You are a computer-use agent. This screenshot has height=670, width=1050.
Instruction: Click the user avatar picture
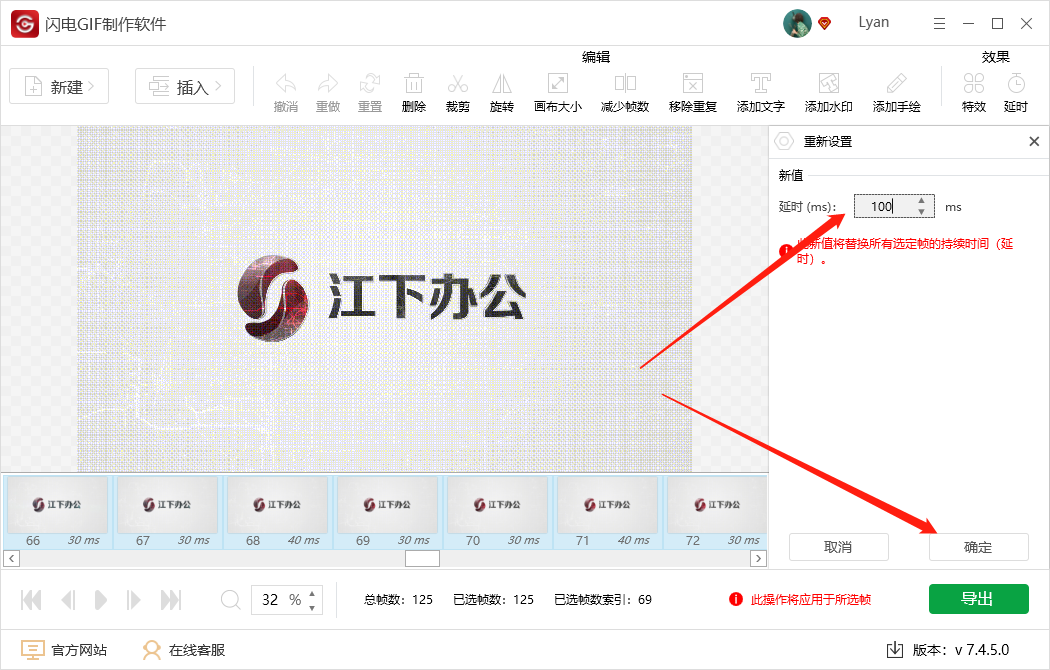(797, 23)
